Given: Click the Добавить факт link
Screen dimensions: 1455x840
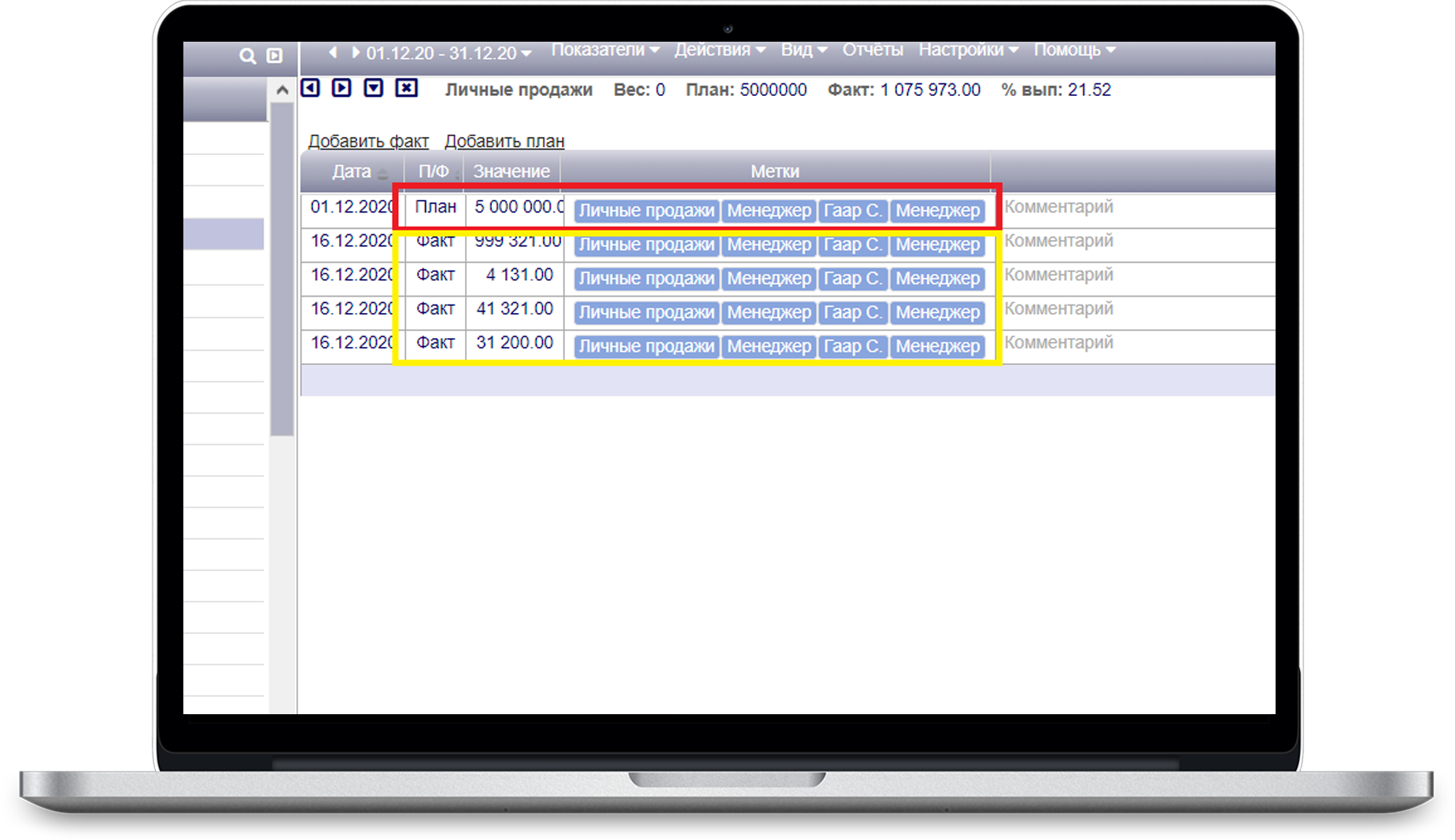Looking at the screenshot, I should pos(368,142).
